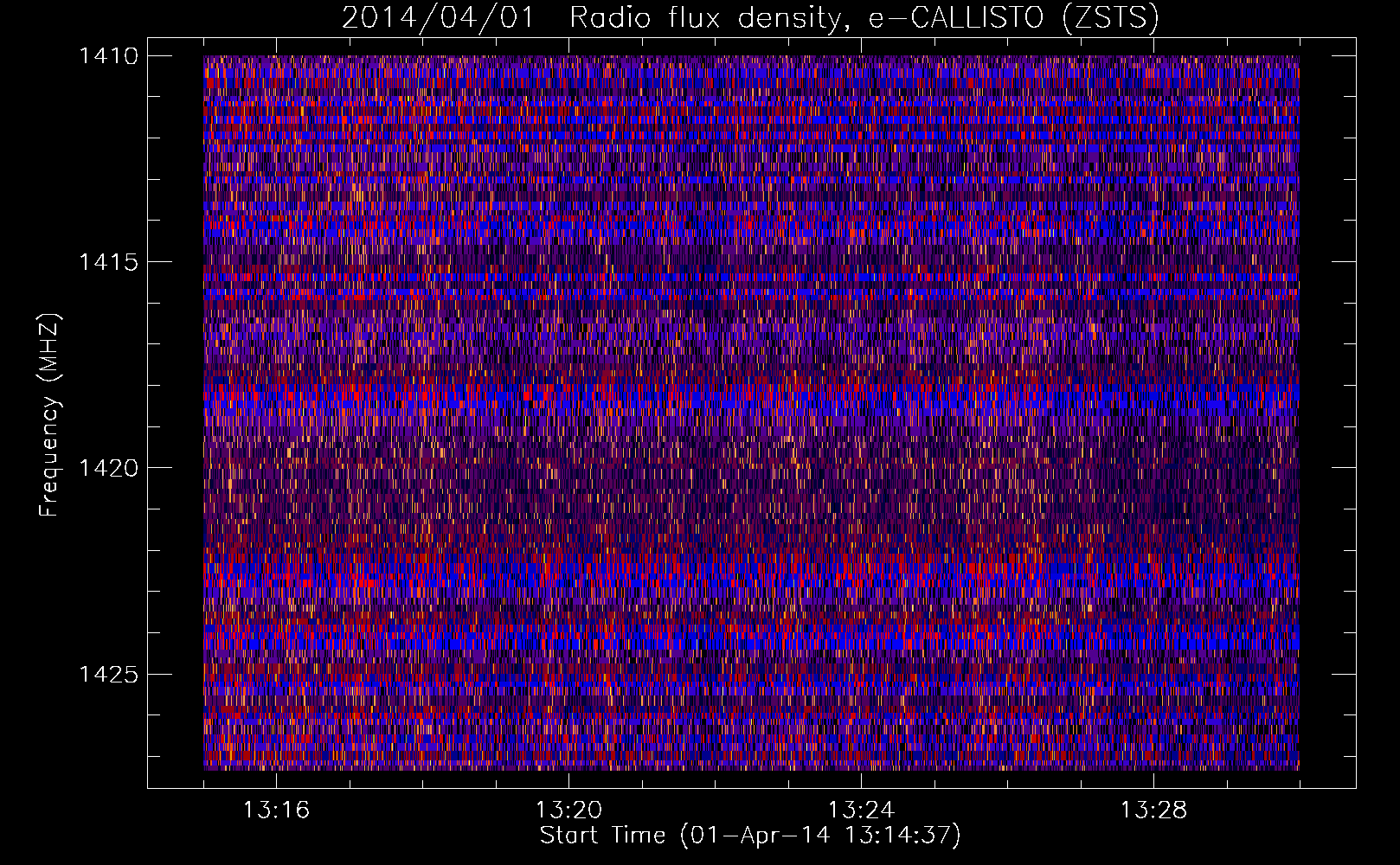Image resolution: width=1400 pixels, height=865 pixels.
Task: Click the 13:24 time tick label
Action: click(x=861, y=810)
